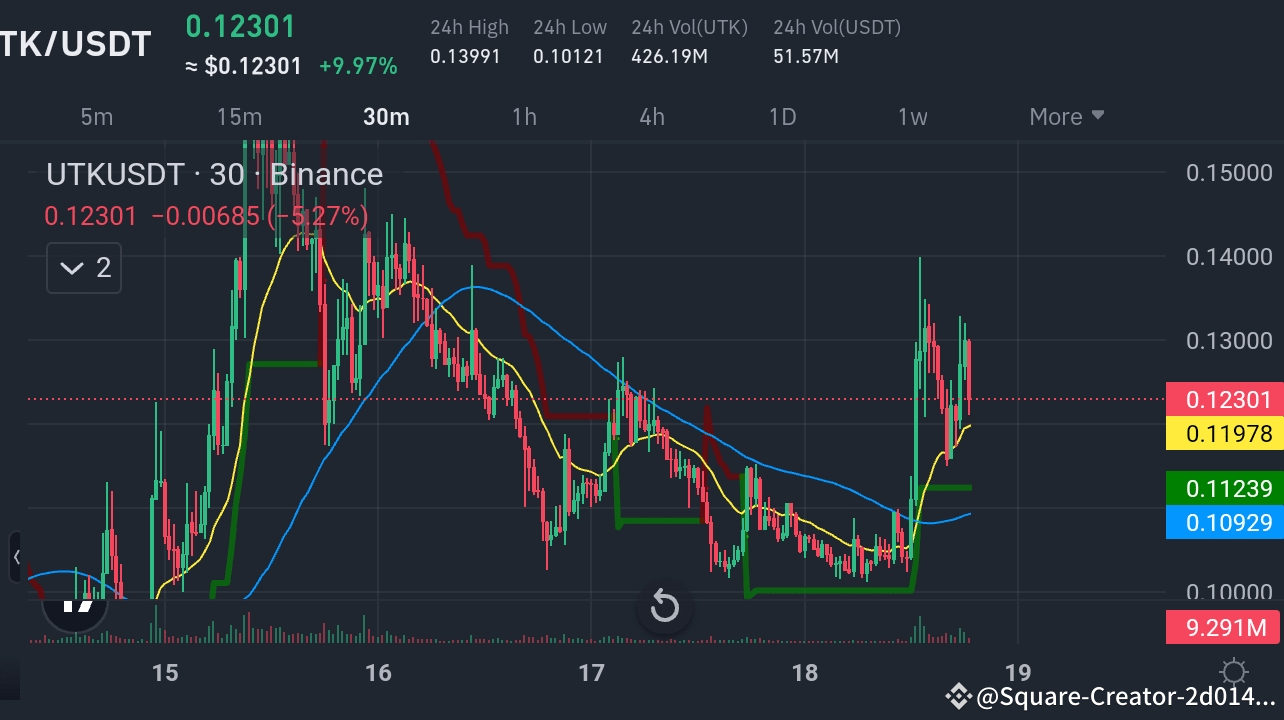
Task: Click the UTKUSDT 30 Binance chart title
Action: pos(214,174)
